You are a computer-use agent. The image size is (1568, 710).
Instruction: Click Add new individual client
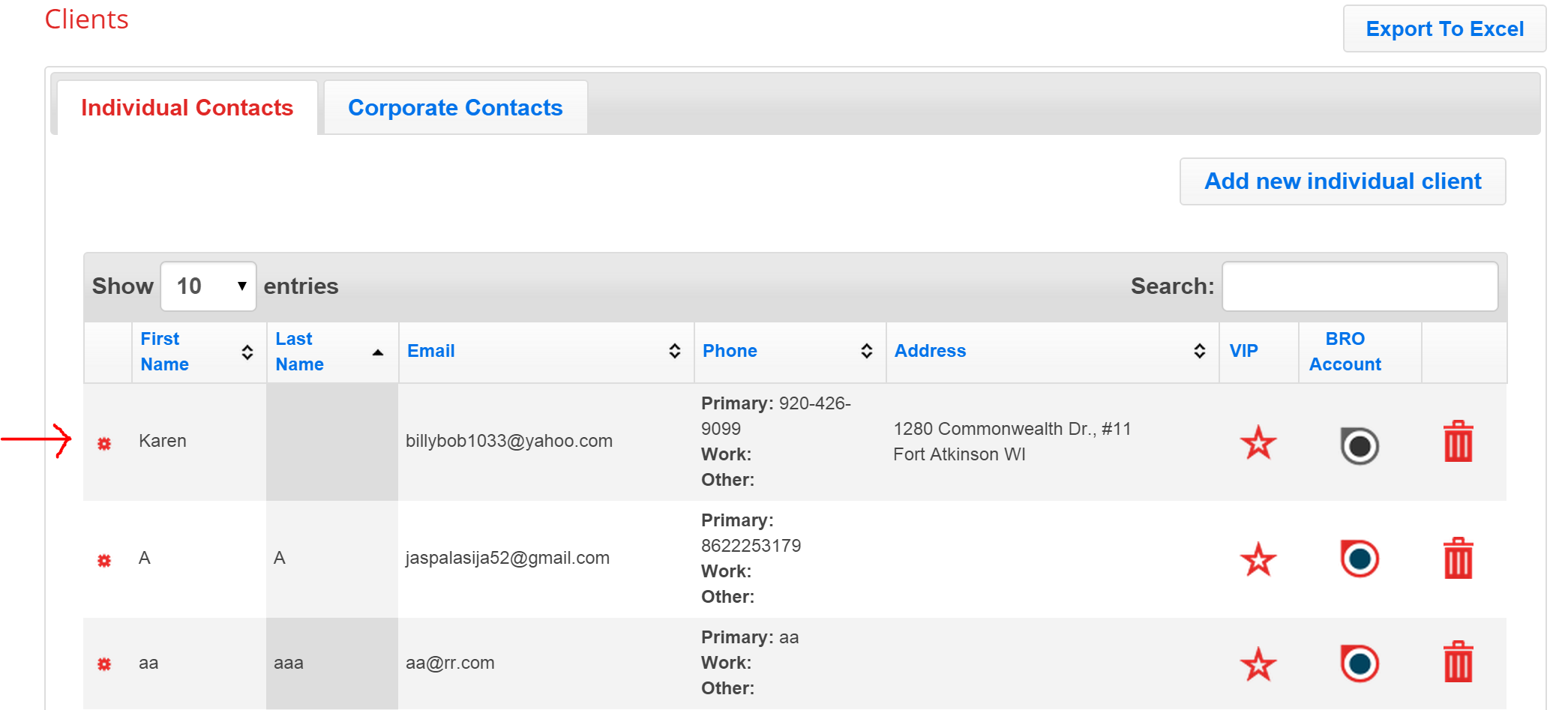tap(1342, 181)
